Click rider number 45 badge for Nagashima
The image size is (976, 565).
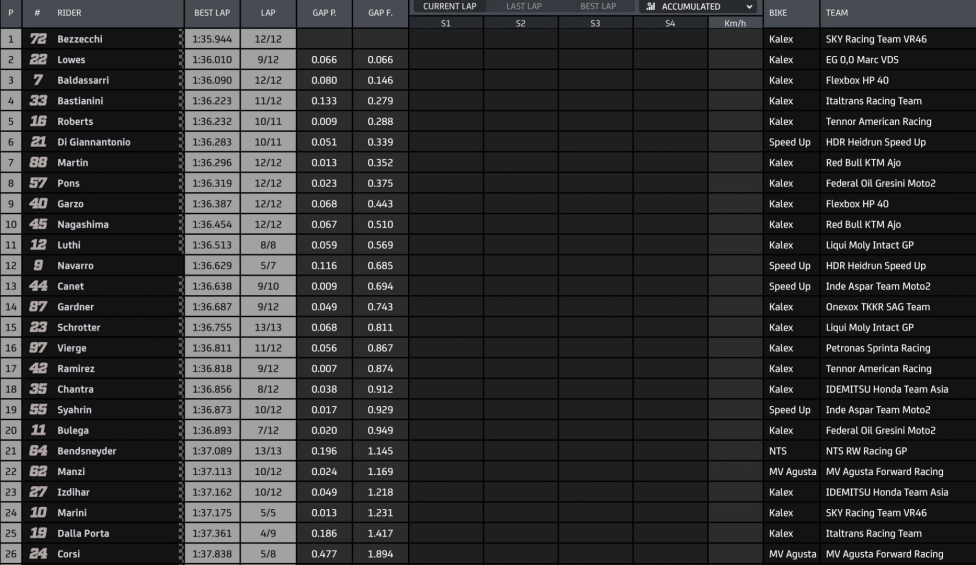coord(38,223)
